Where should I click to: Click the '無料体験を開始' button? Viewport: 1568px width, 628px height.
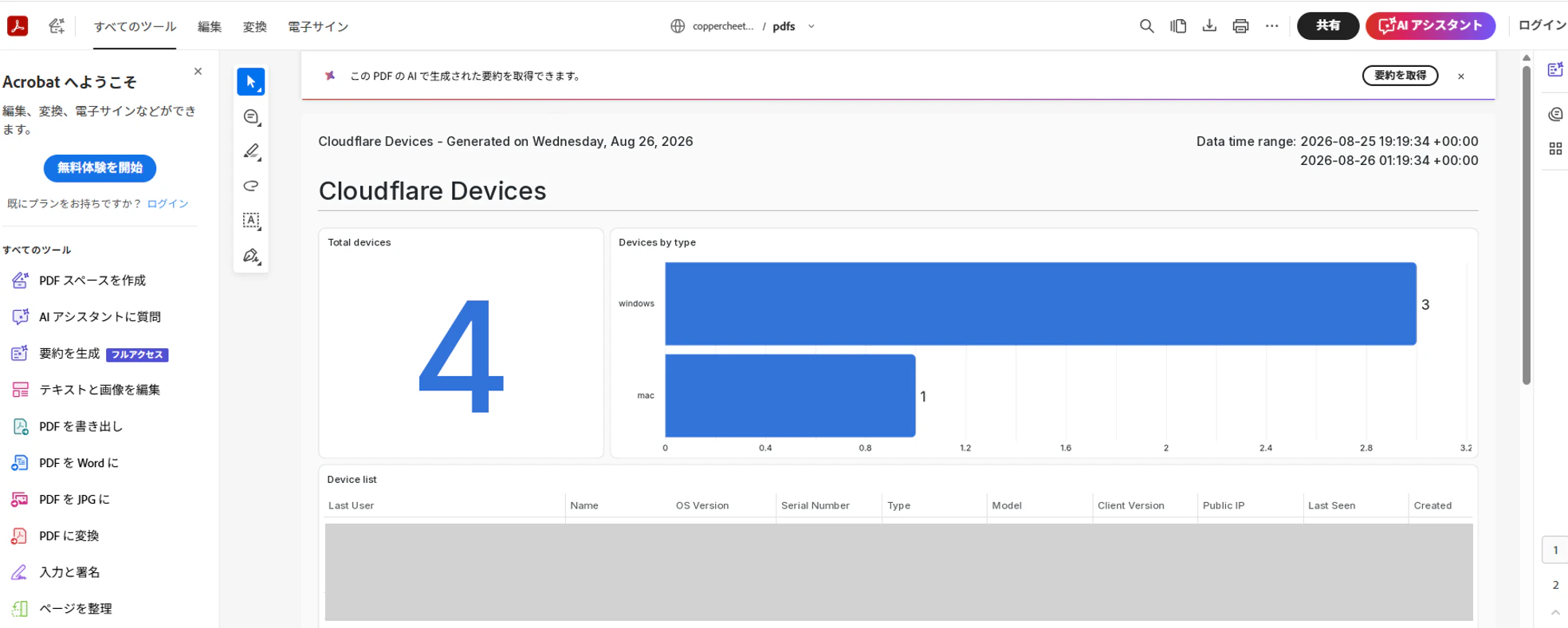(x=100, y=168)
